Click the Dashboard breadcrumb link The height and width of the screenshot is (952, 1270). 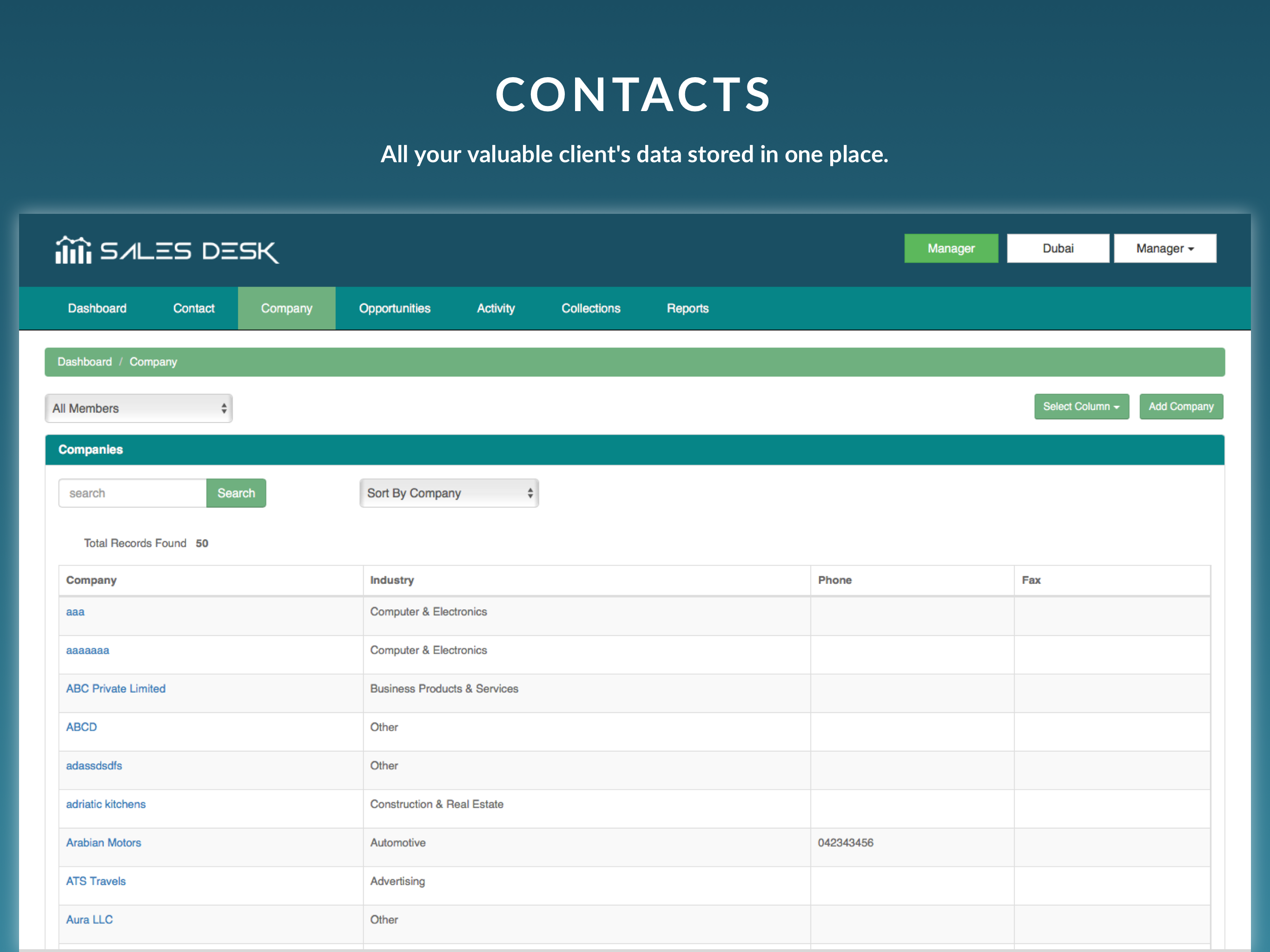pyautogui.click(x=85, y=362)
